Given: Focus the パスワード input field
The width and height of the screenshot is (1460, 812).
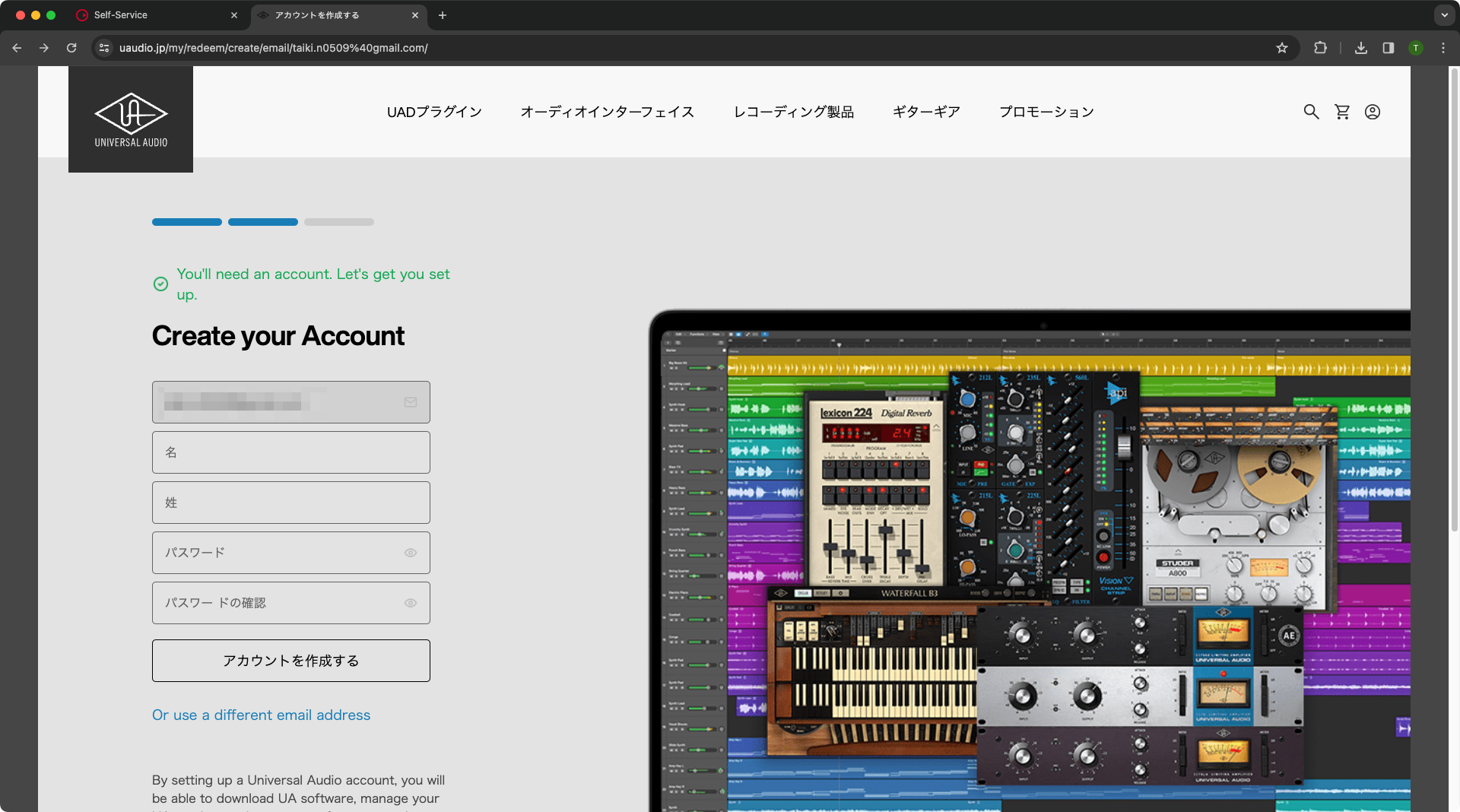Looking at the screenshot, I should coord(291,553).
